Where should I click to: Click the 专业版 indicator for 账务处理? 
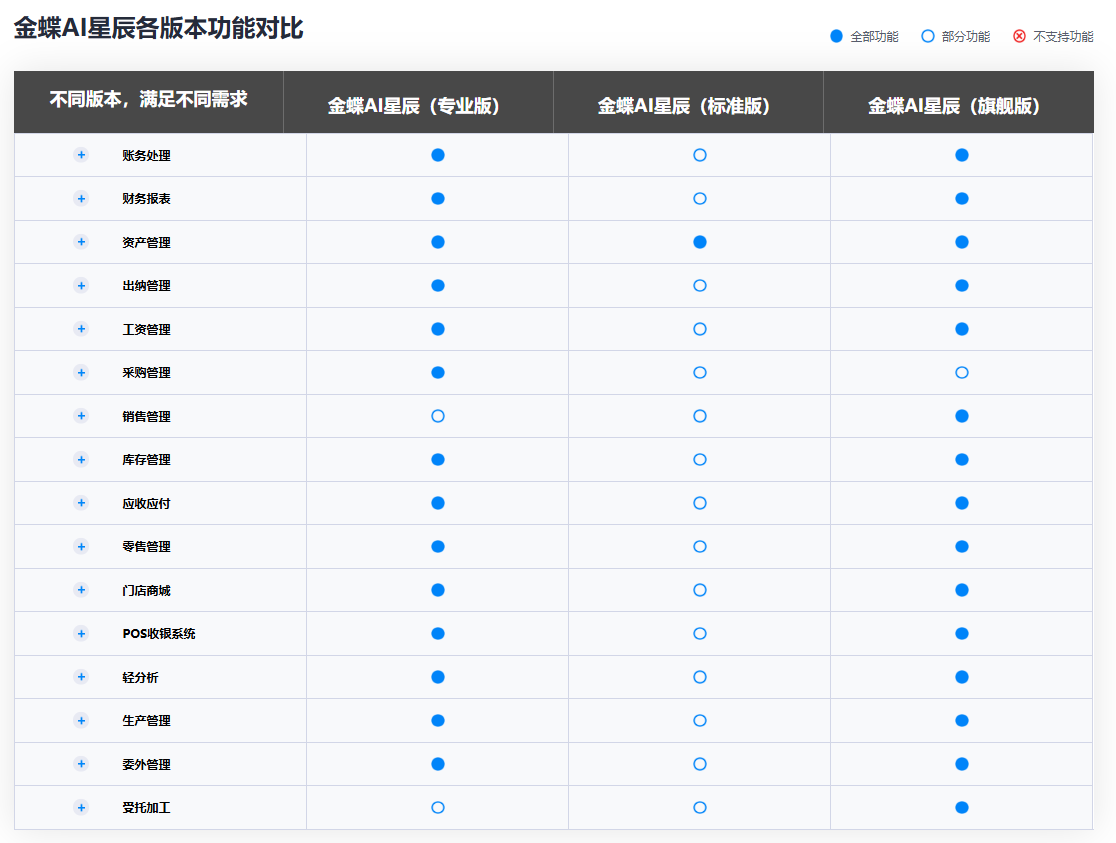(x=438, y=155)
